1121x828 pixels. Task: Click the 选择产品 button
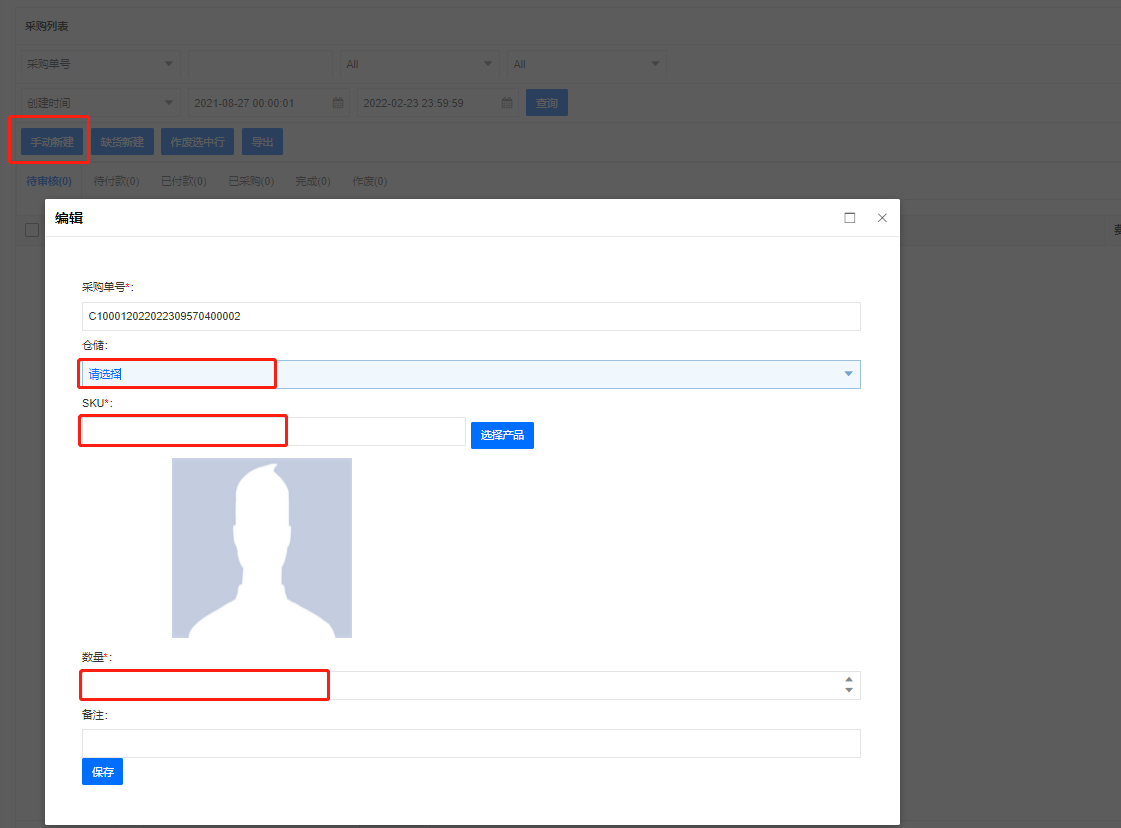tap(502, 435)
